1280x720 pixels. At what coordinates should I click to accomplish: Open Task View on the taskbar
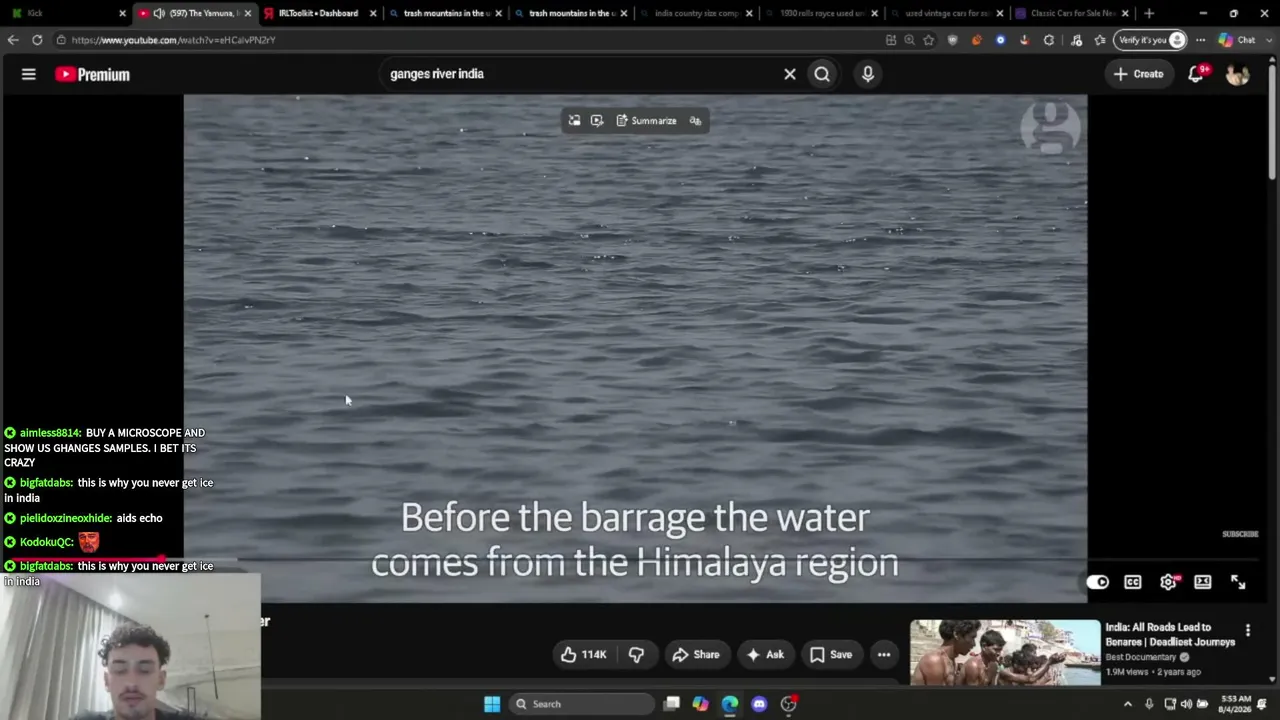(x=672, y=704)
